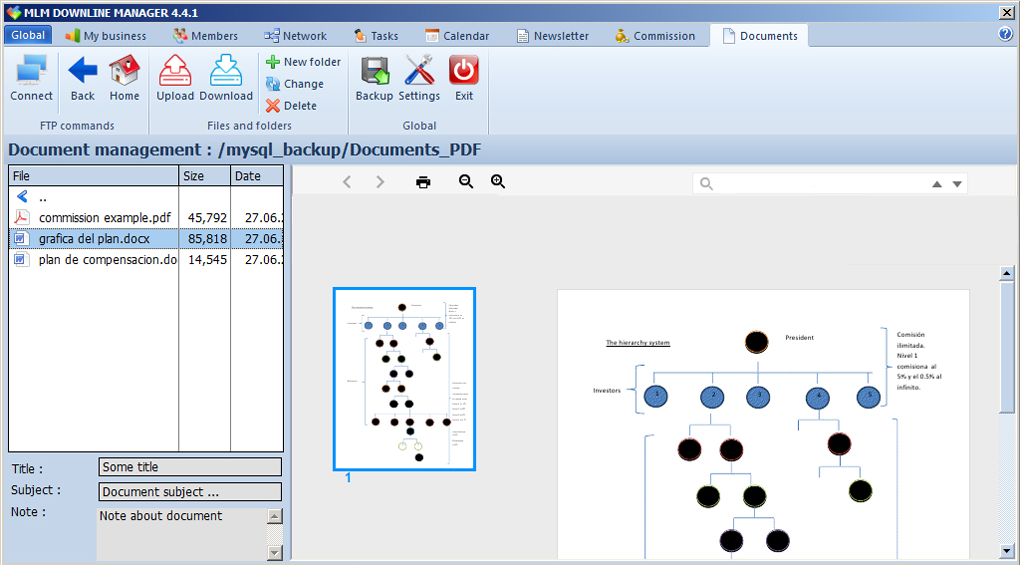Zoom out the document preview
This screenshot has width=1020, height=565.
pos(466,182)
